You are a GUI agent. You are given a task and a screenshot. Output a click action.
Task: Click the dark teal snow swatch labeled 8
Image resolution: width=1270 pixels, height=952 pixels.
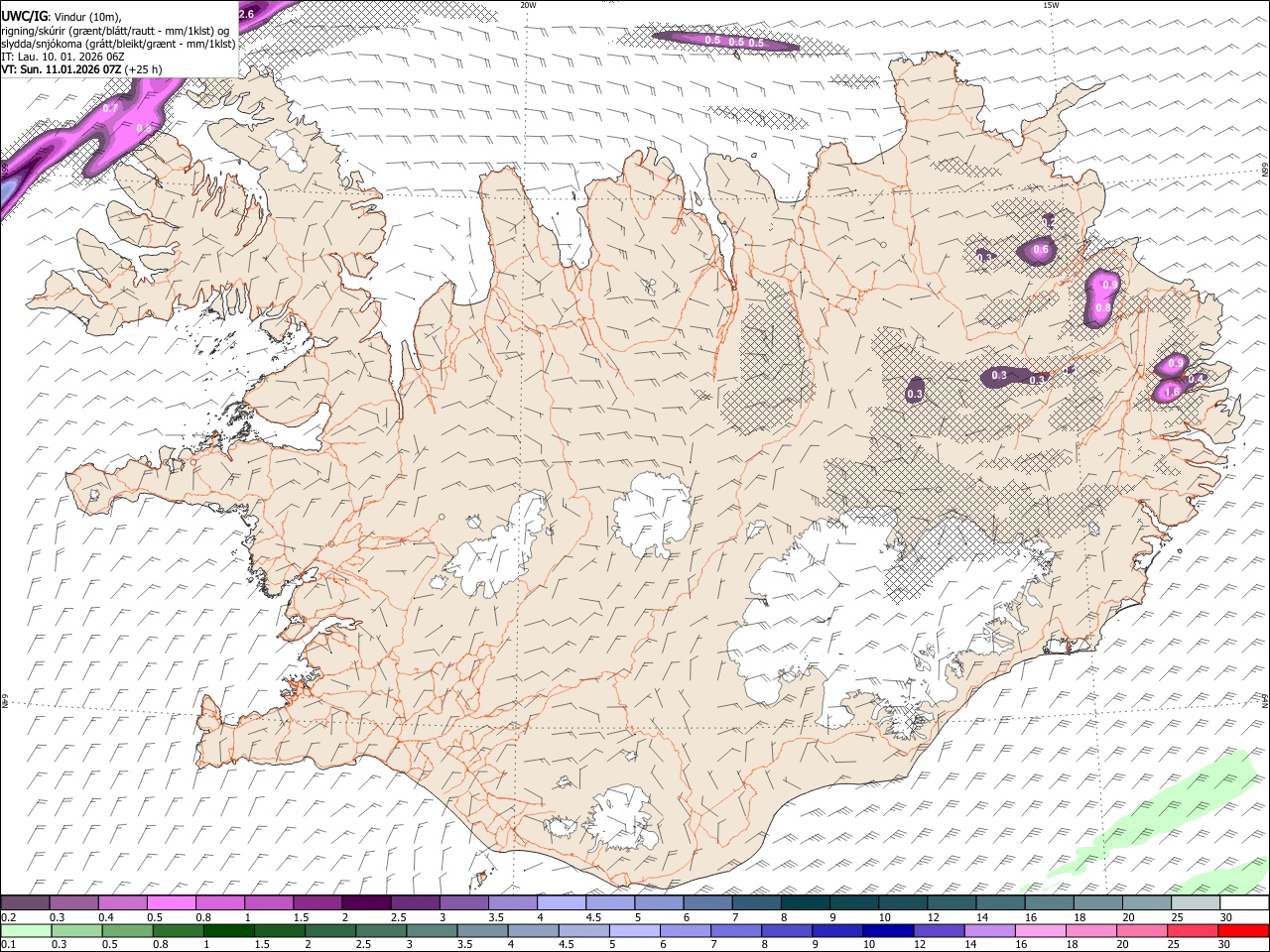coord(804,902)
